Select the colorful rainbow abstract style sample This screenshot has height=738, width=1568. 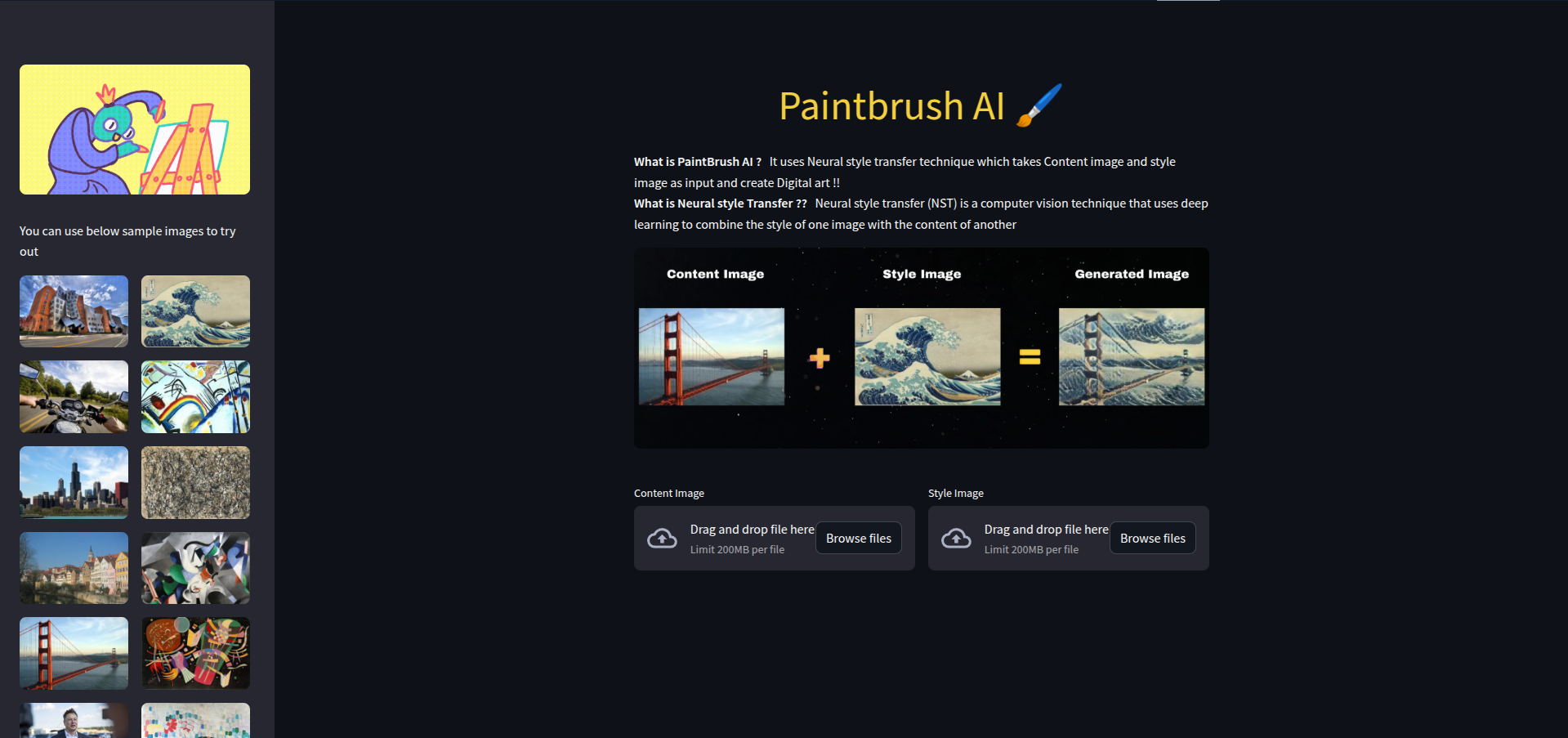click(x=195, y=396)
